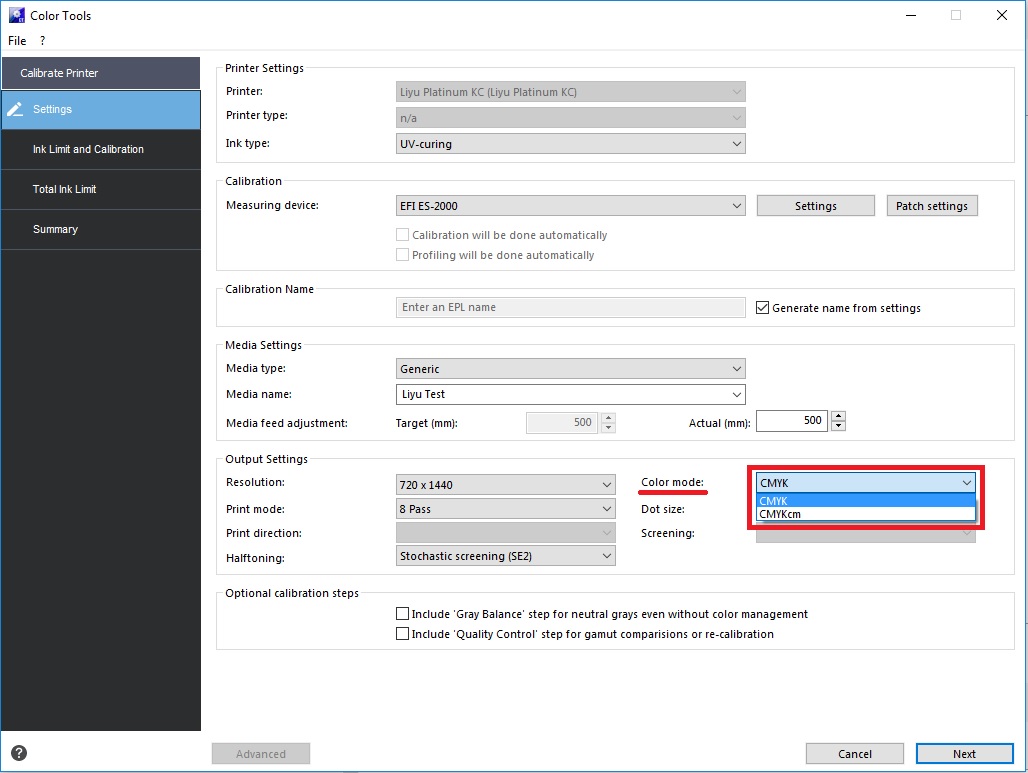Expand the Measuring device dropdown
This screenshot has width=1028, height=773.
coord(571,206)
